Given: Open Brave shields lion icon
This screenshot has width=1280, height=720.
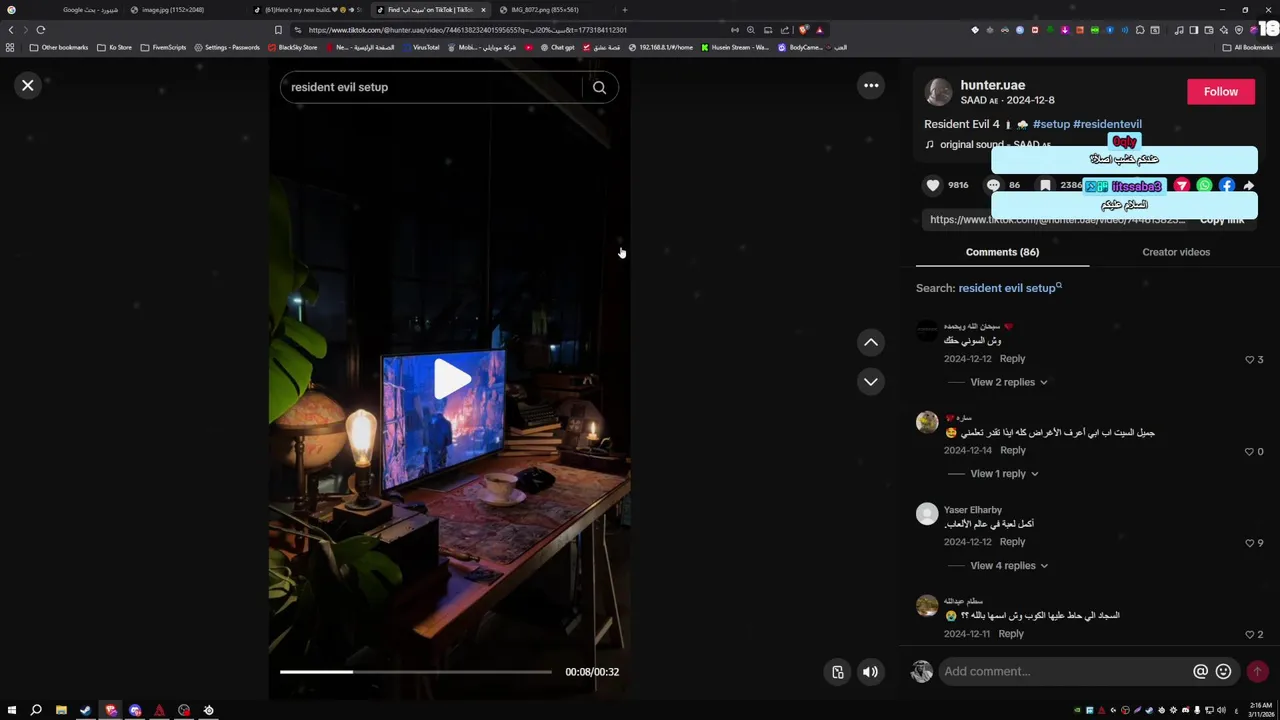Looking at the screenshot, I should 802,30.
